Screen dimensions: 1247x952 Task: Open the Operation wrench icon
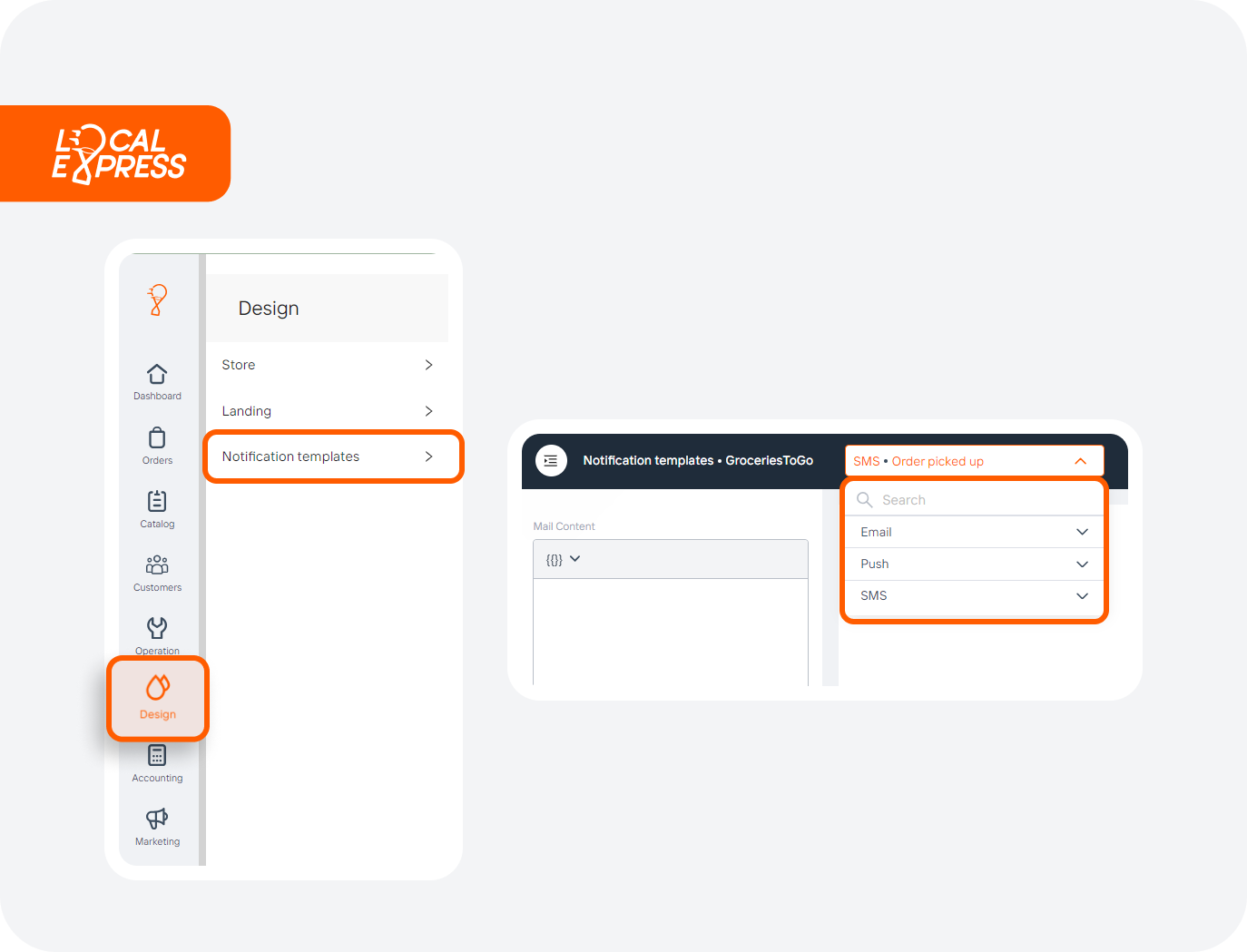tap(157, 634)
